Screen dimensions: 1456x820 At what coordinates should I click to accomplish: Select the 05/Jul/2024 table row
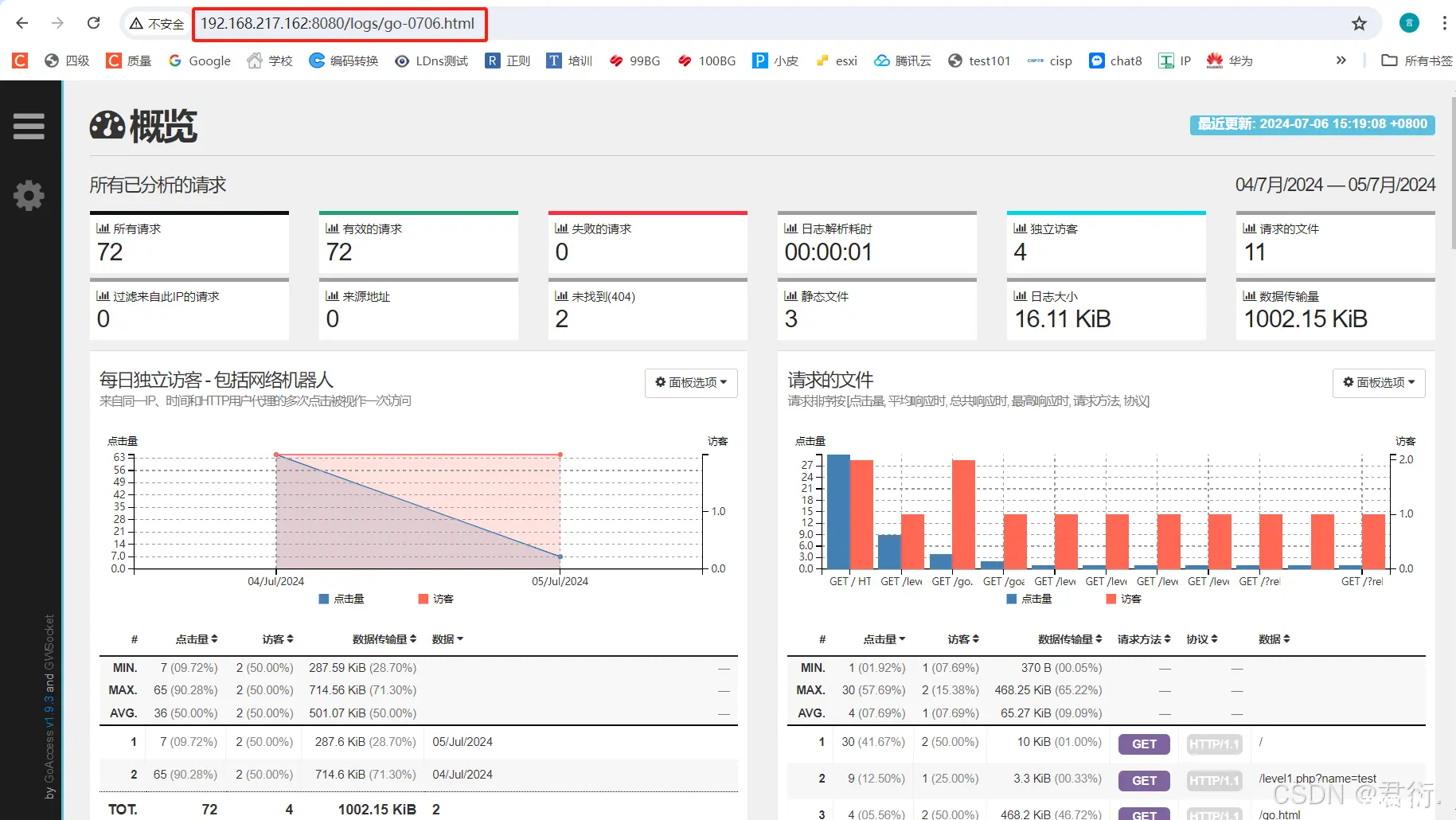click(x=419, y=742)
